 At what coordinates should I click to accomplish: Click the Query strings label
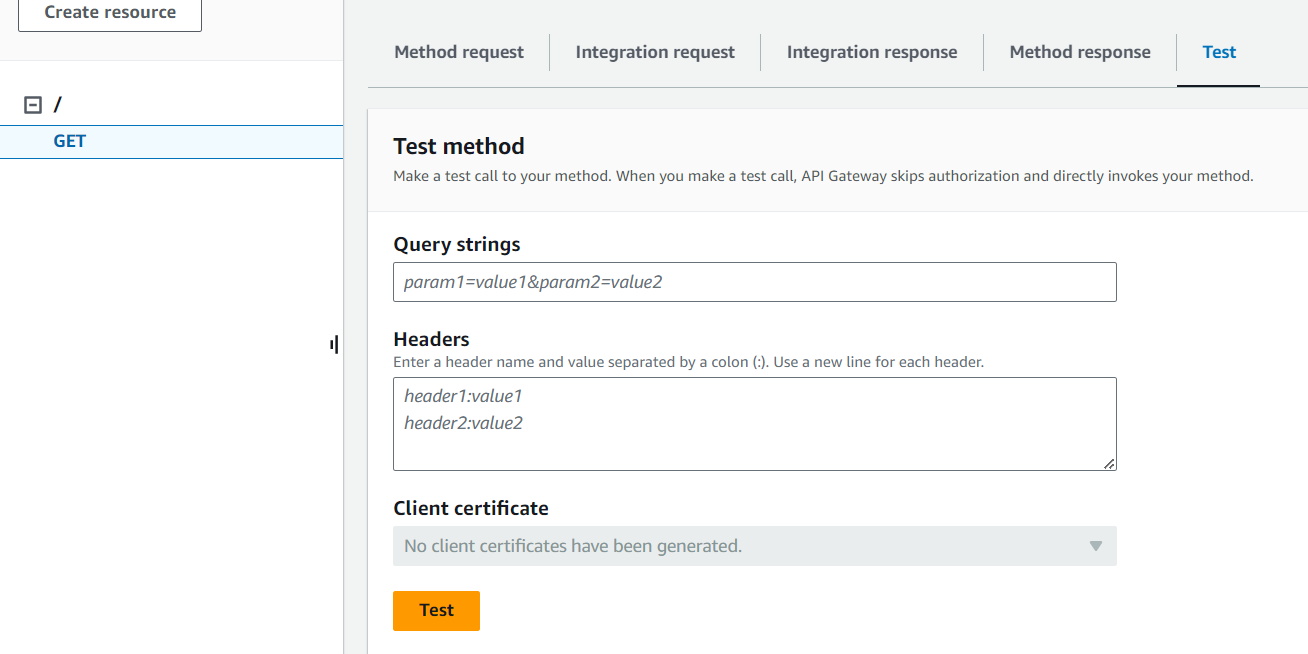[457, 244]
